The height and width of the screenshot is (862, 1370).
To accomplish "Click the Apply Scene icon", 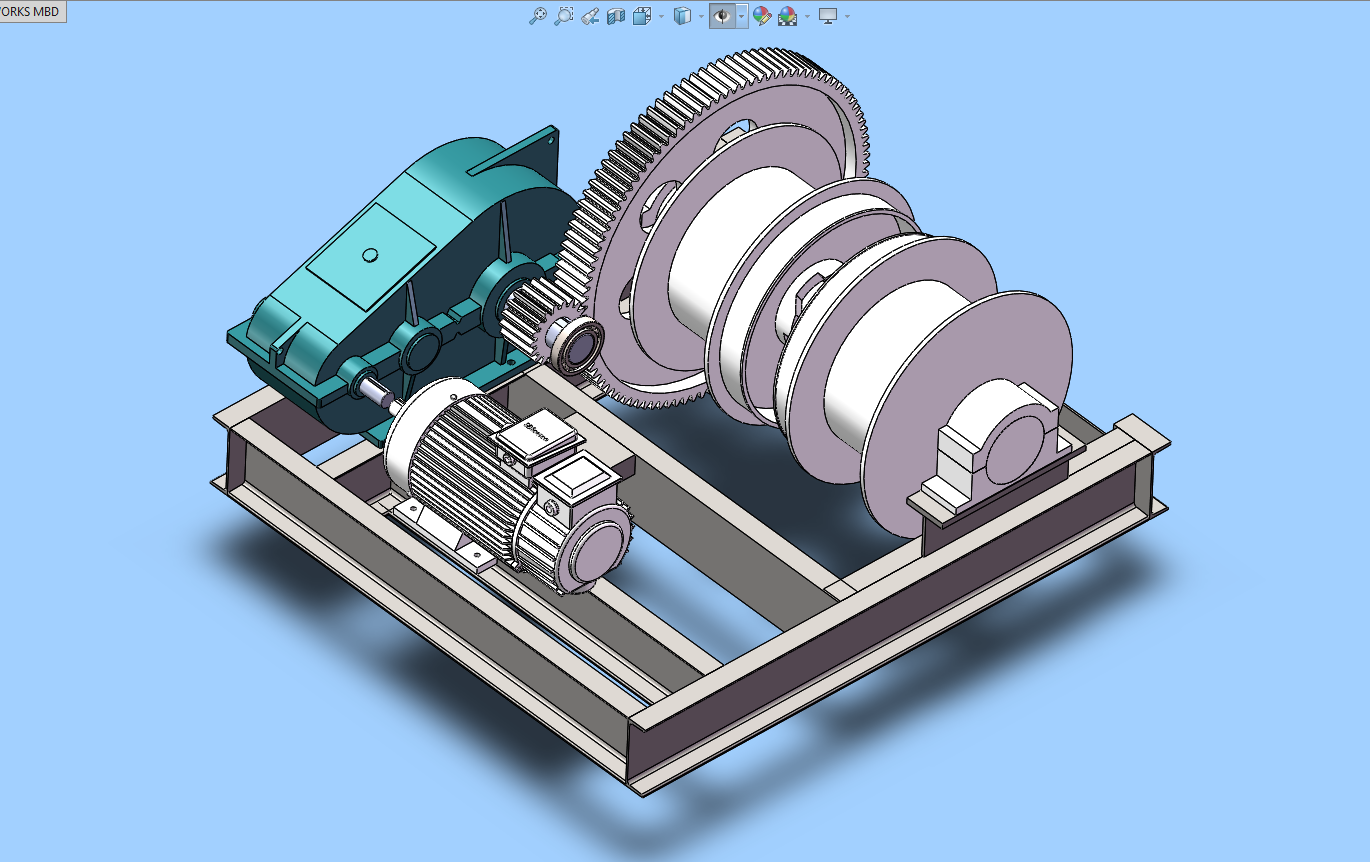I will pyautogui.click(x=788, y=16).
